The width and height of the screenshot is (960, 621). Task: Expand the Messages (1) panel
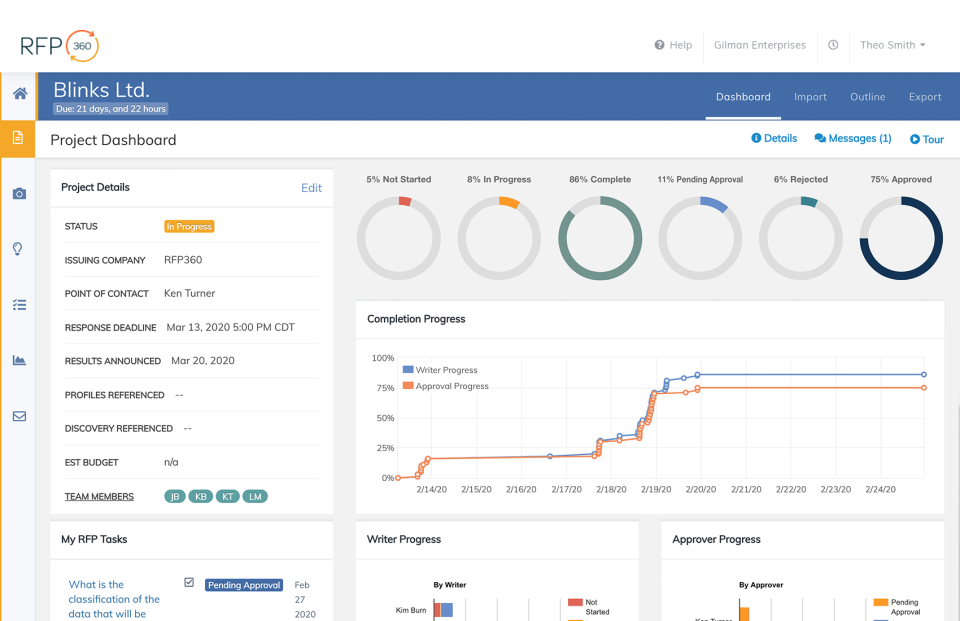coord(852,138)
